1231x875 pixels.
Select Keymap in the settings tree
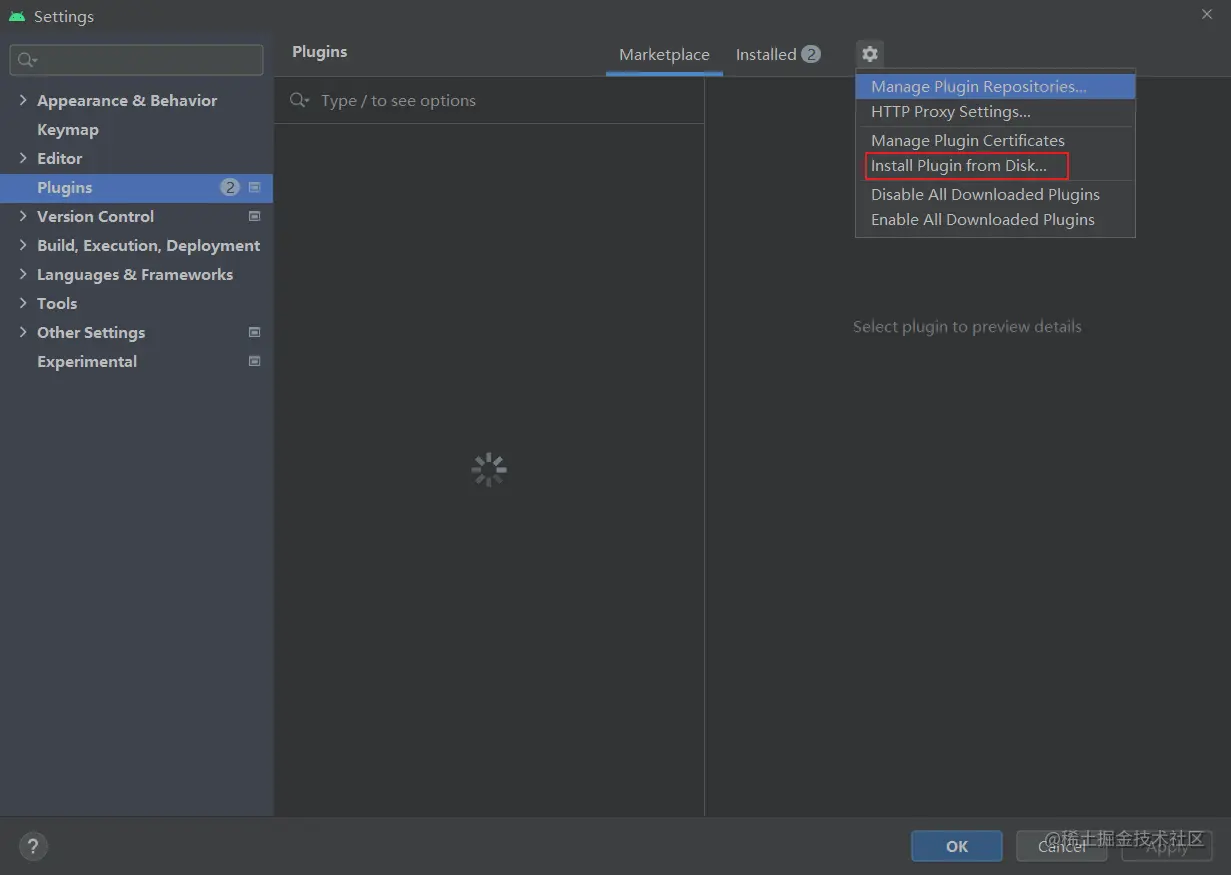click(x=67, y=129)
